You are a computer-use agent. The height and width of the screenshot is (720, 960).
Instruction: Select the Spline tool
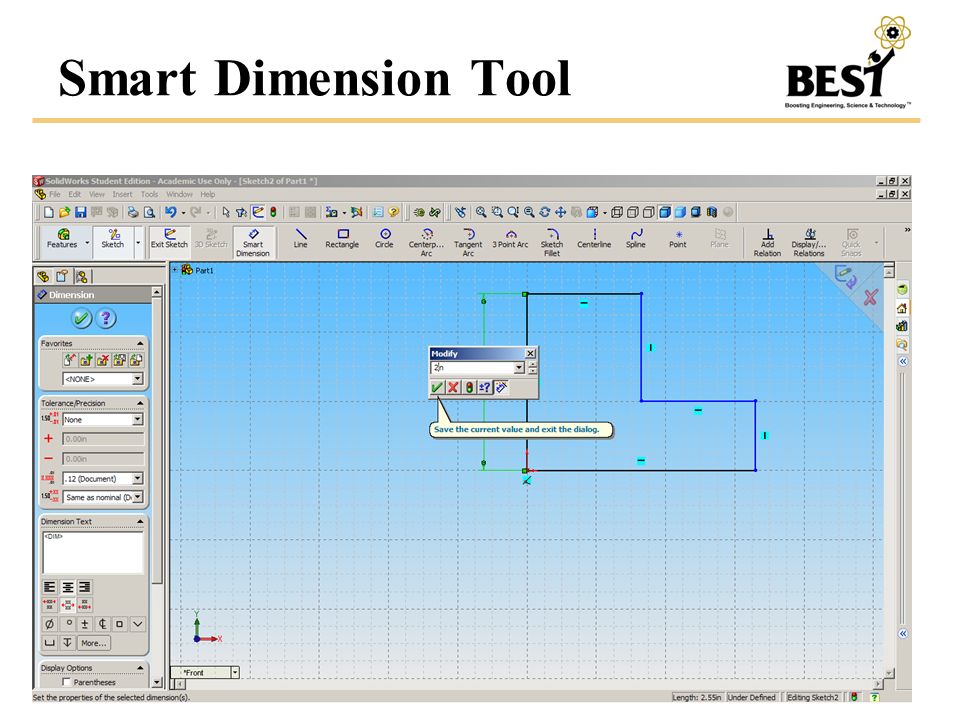[636, 239]
